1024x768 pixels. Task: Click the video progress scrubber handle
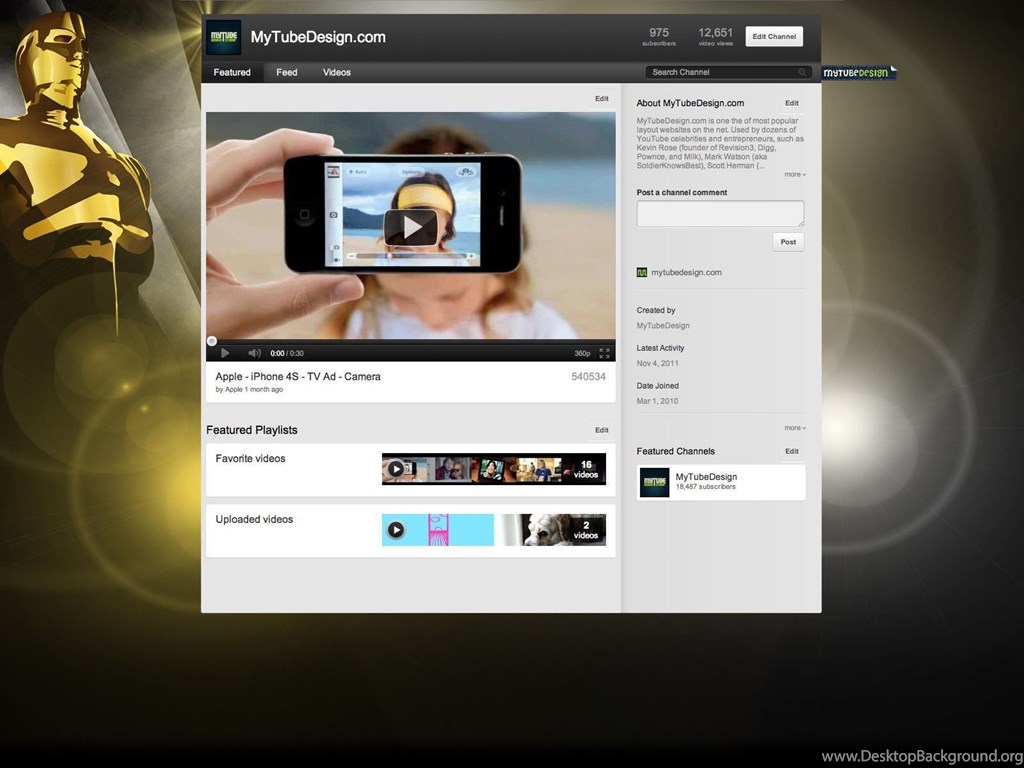point(212,341)
